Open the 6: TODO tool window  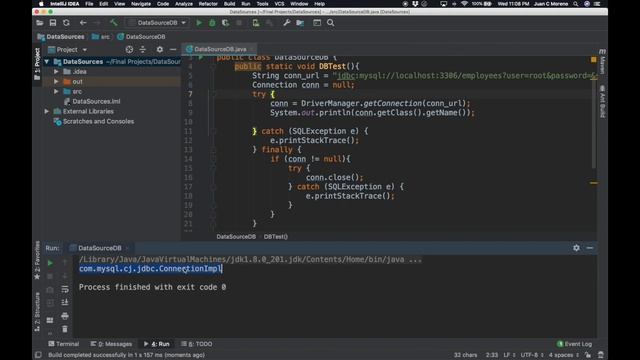(x=197, y=344)
